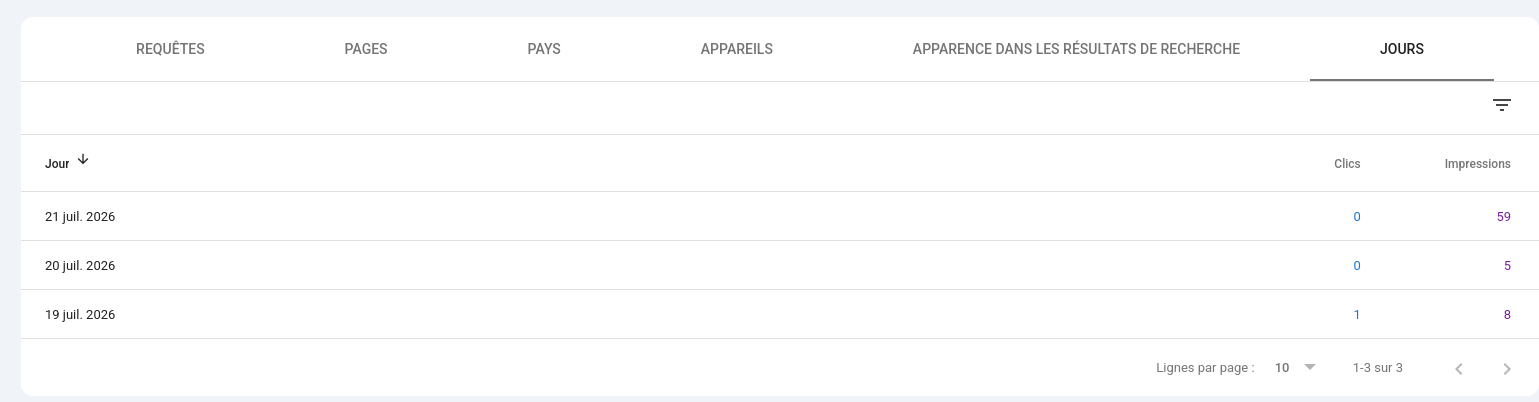
Task: Select the 20 juil. 2026 row
Action: (779, 265)
